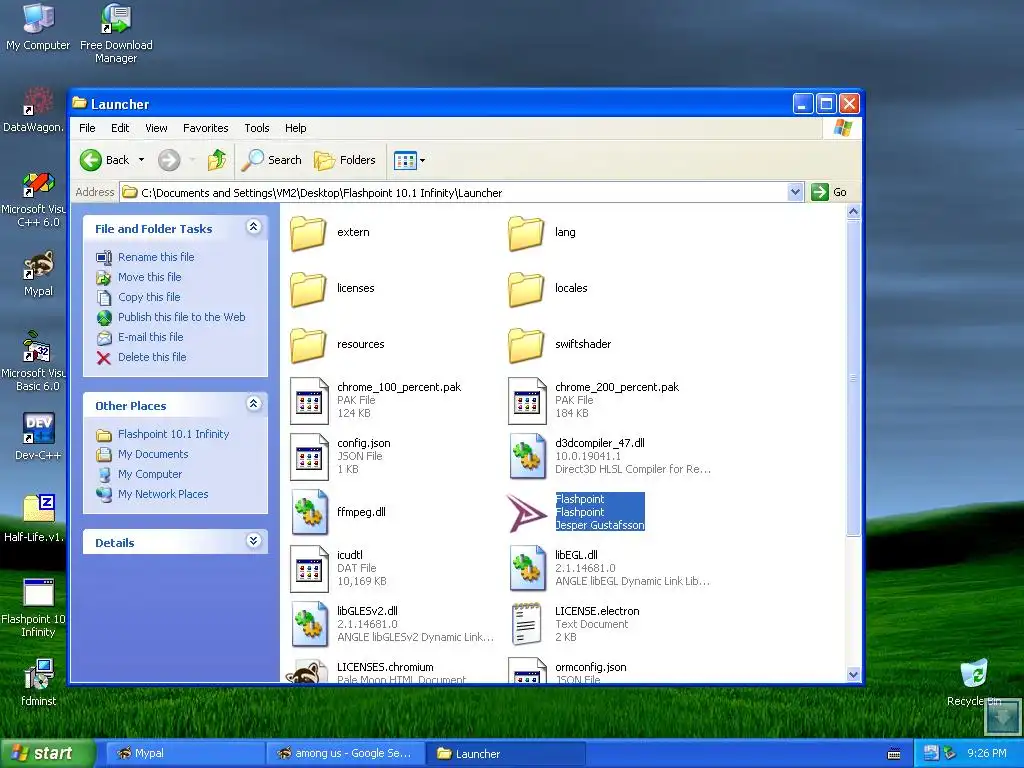Click the keyboard icon on the taskbar
This screenshot has width=1024, height=768.
[x=894, y=754]
